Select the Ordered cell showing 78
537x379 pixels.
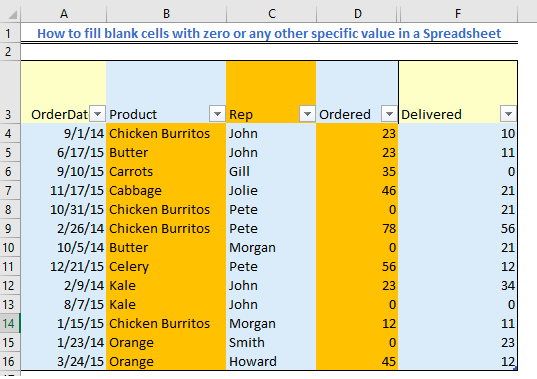(357, 228)
